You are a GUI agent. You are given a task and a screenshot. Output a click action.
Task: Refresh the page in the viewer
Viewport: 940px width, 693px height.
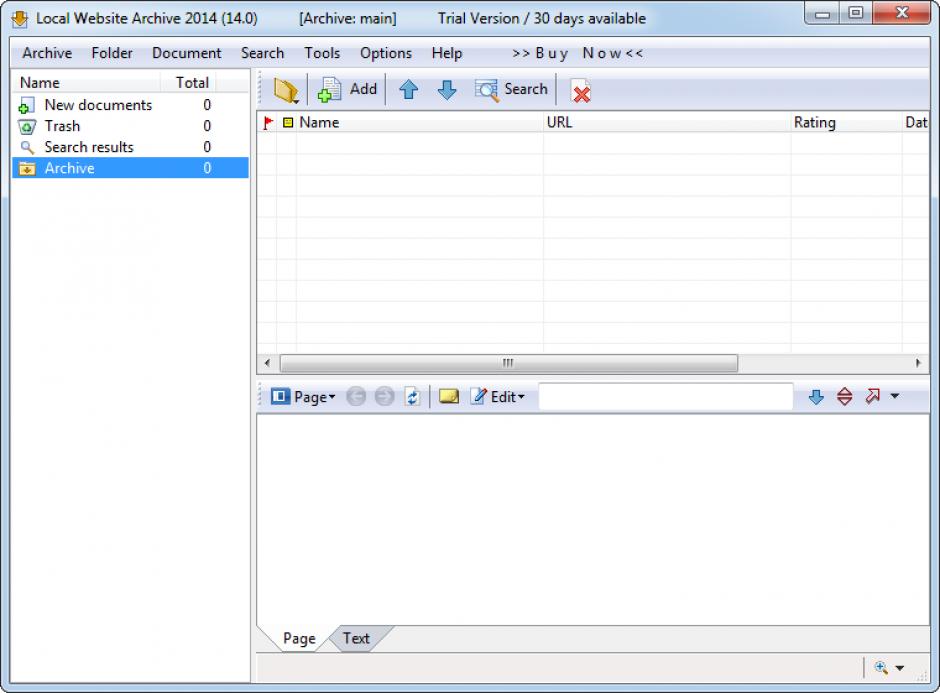[412, 397]
